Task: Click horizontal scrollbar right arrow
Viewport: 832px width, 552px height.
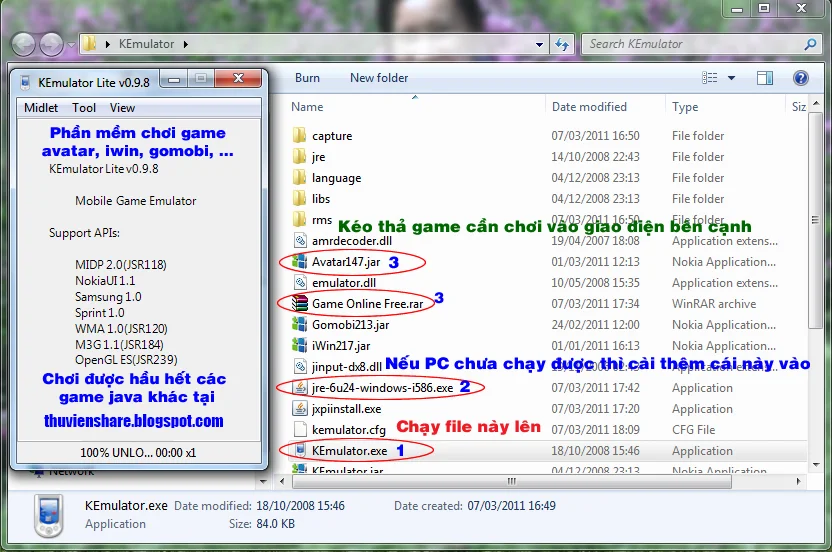Action: (x=799, y=481)
